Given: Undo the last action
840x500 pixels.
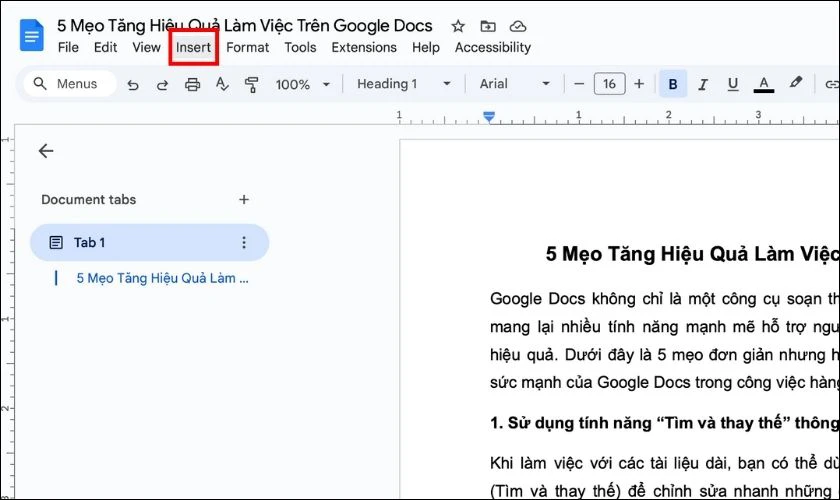Looking at the screenshot, I should coord(133,84).
